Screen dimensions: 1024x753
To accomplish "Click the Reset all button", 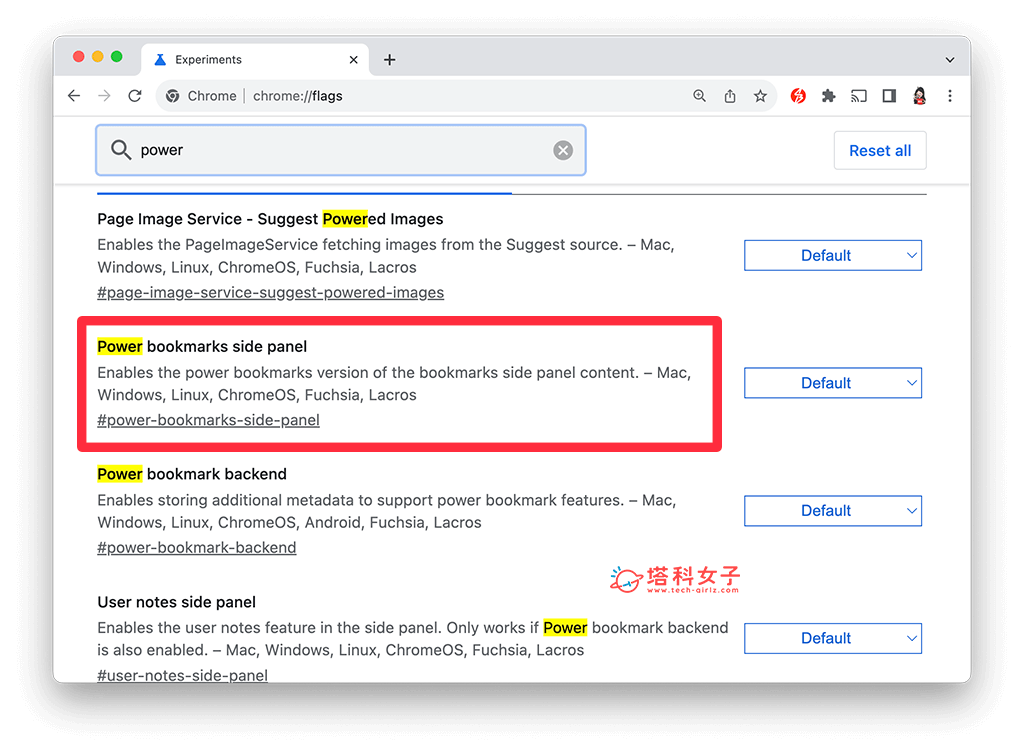I will click(880, 150).
